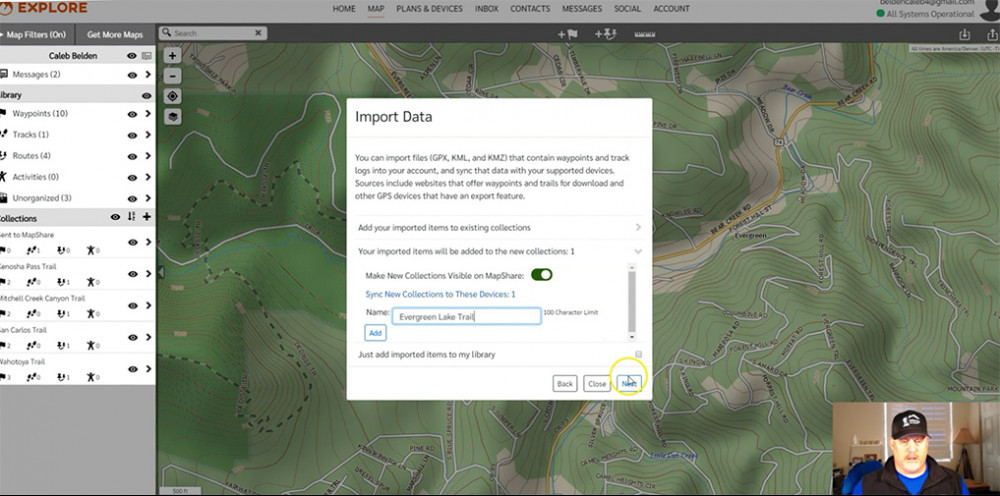The image size is (1000, 496).
Task: Click the Add button under Name field
Action: (x=376, y=333)
